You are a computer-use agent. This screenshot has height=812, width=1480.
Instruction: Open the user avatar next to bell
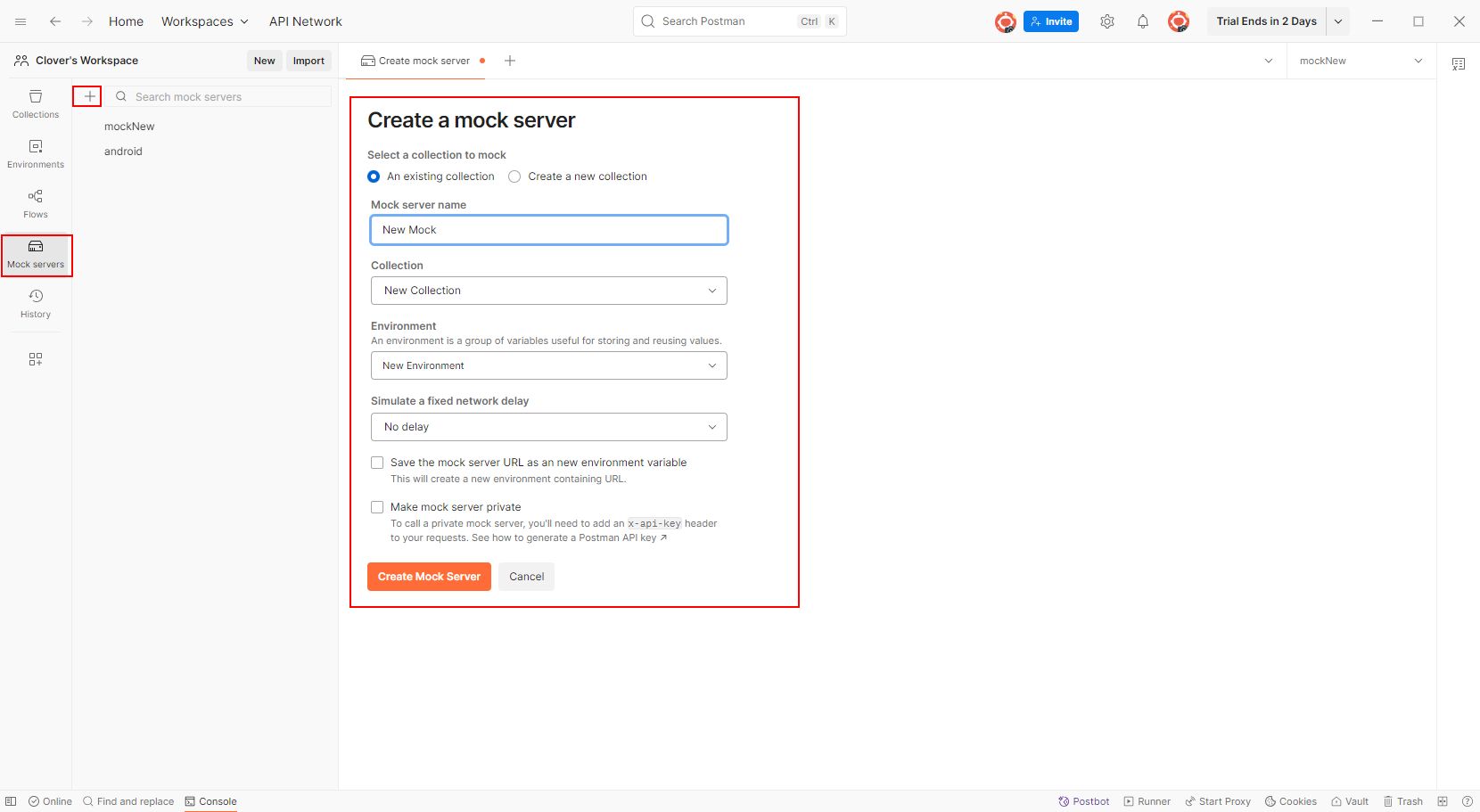1179,21
